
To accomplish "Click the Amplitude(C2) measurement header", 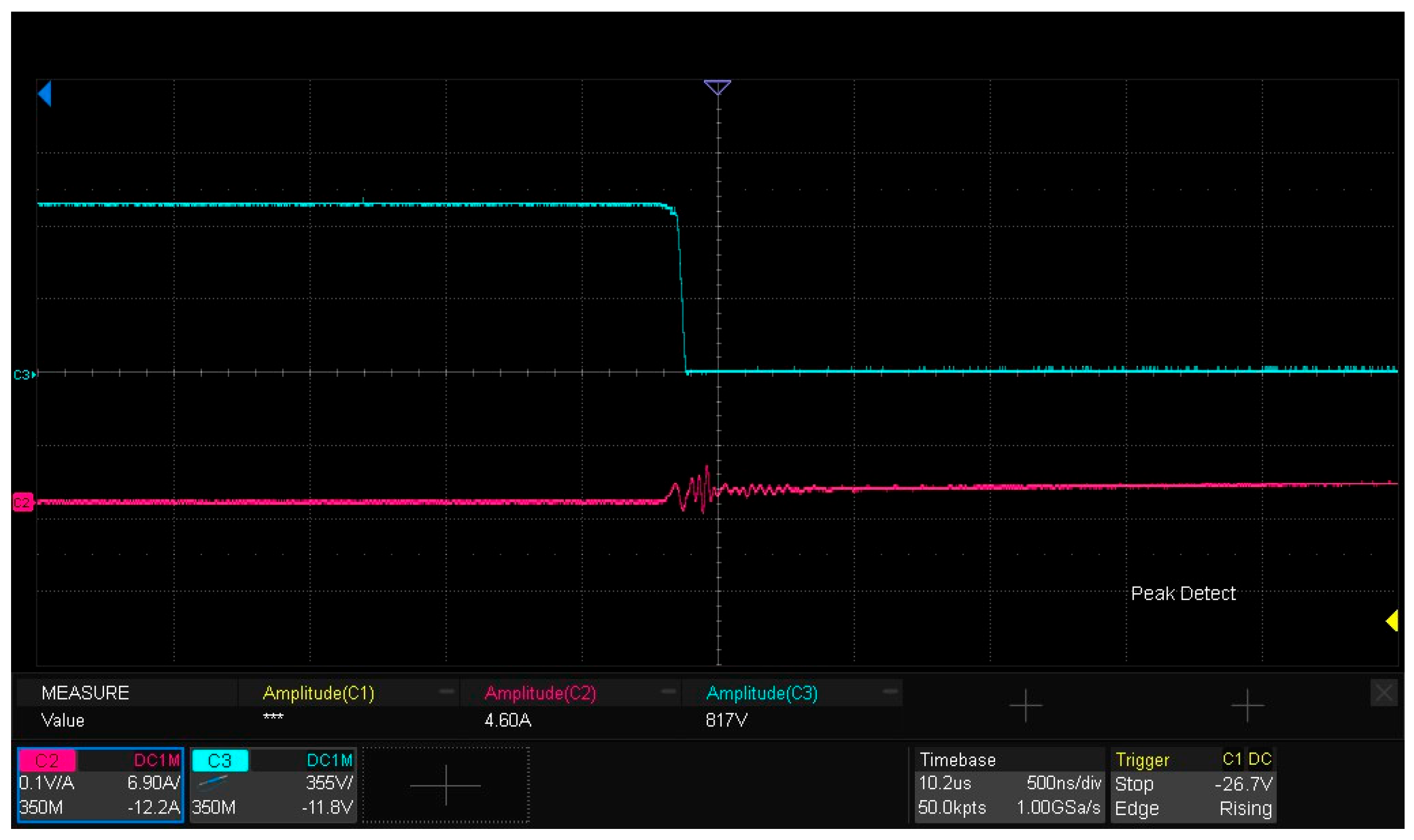I will pyautogui.click(x=540, y=693).
